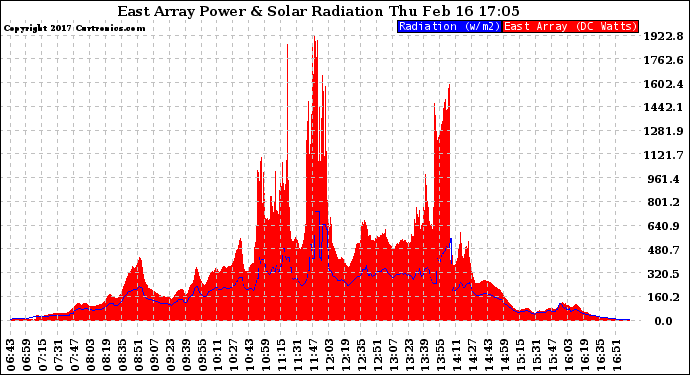Click the 07:47 time label
Screen dimensions: 690x375
[x=74, y=355]
